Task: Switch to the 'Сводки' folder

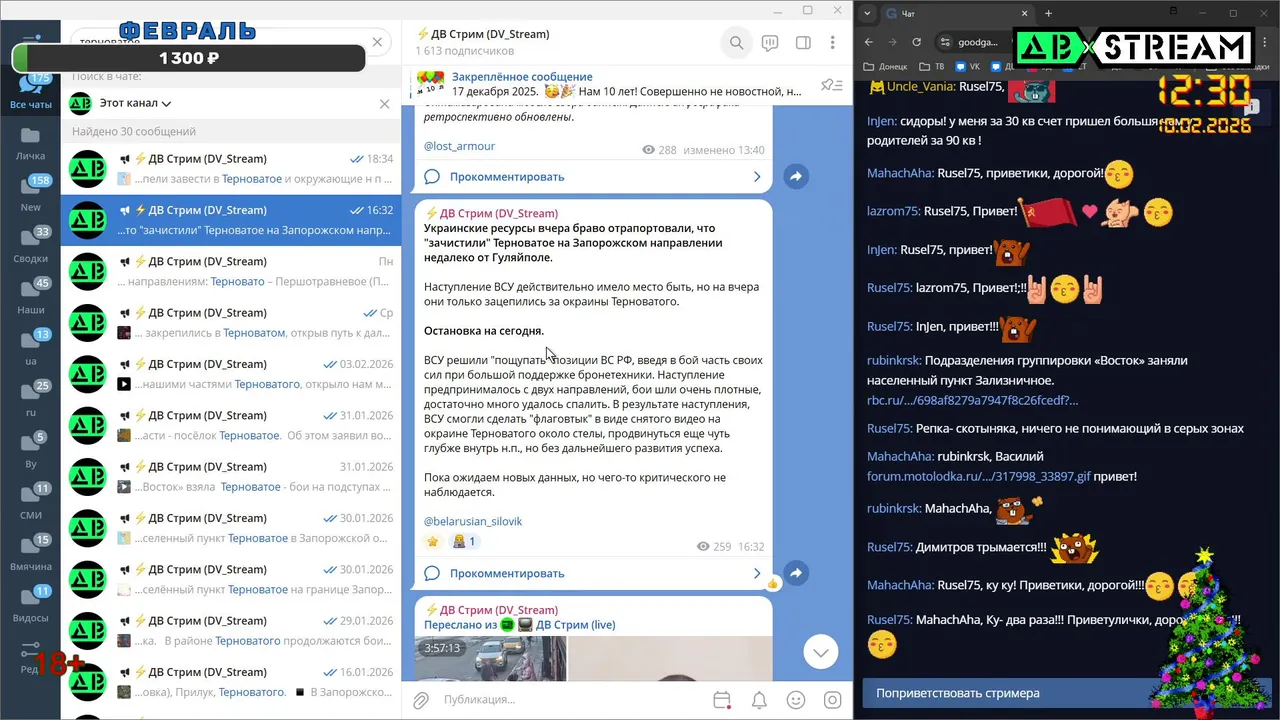Action: pyautogui.click(x=31, y=245)
